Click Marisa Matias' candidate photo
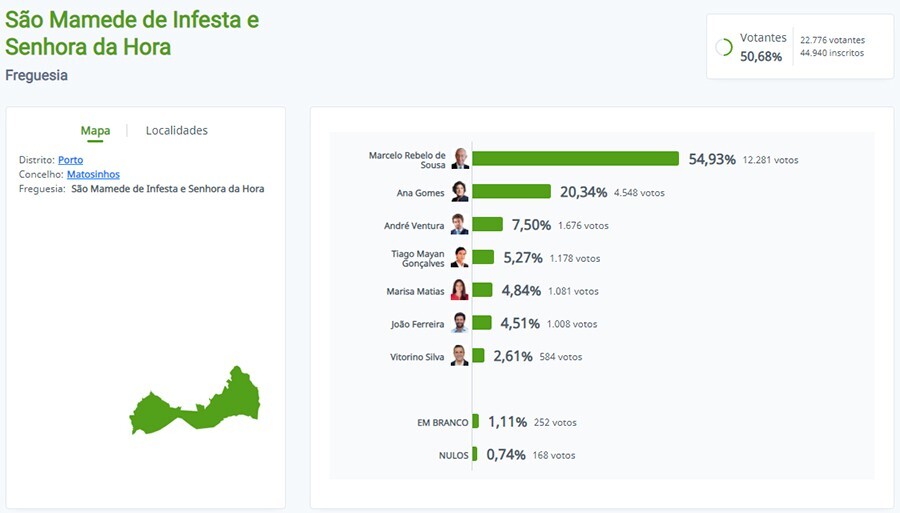The width and height of the screenshot is (900, 513). pos(459,290)
